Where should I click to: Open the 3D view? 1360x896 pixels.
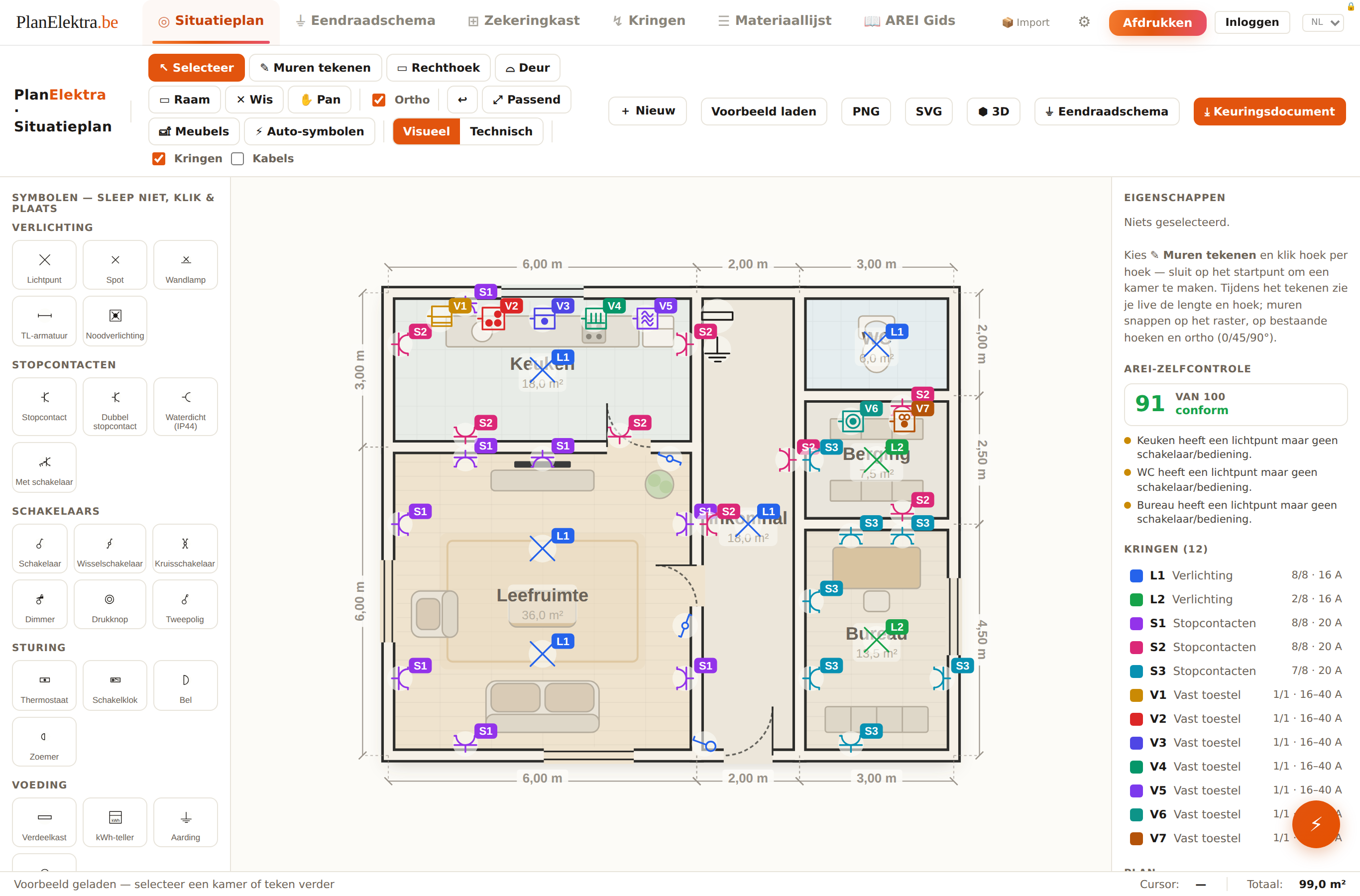click(x=993, y=112)
